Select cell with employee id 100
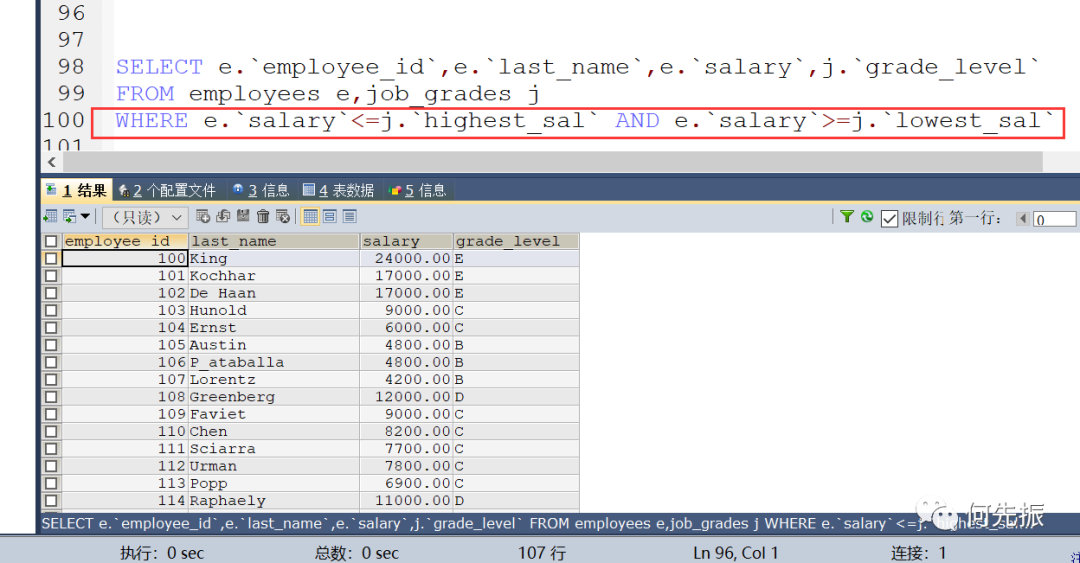The width and height of the screenshot is (1080, 563). tap(125, 258)
